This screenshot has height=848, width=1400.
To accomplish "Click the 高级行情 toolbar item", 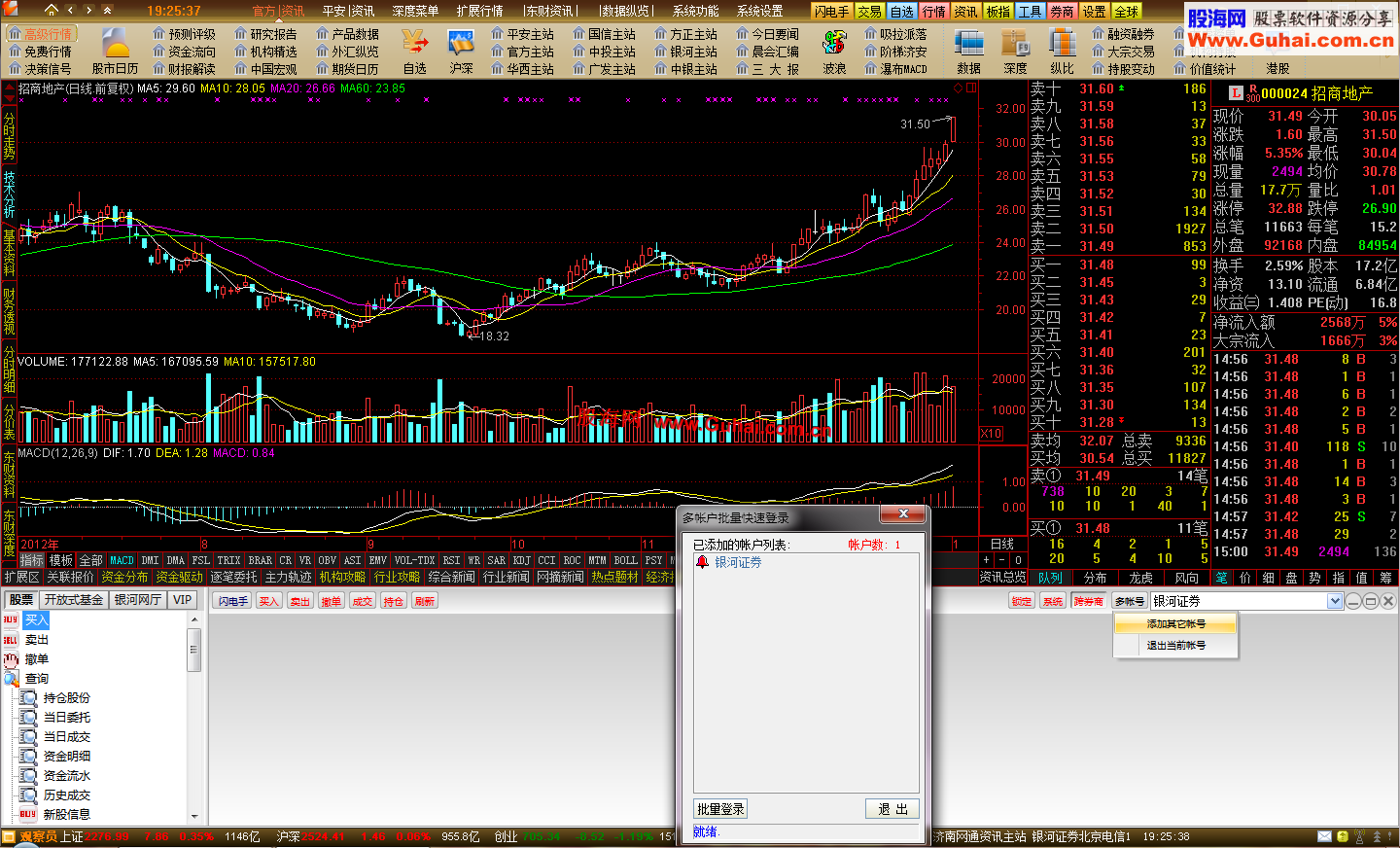I will 40,34.
